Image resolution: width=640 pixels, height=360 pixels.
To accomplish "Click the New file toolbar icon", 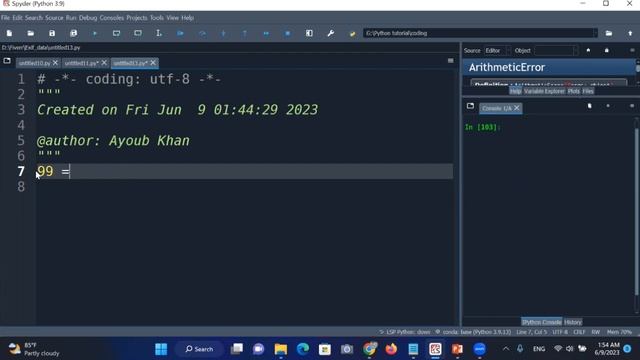I will click(9, 33).
